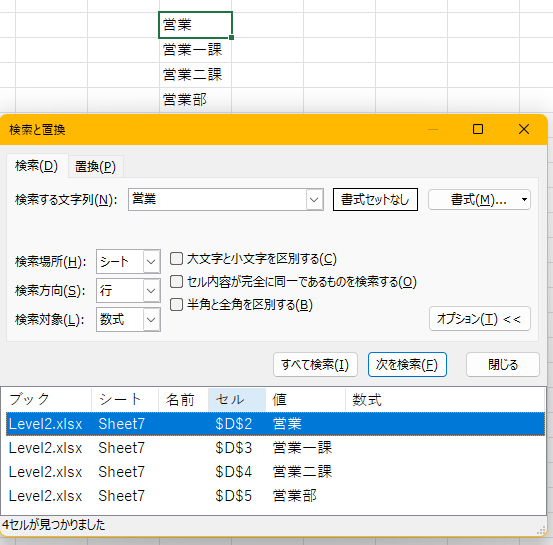
Task: Click the spreadsheet cell containing 営業二課
Action: [195, 75]
